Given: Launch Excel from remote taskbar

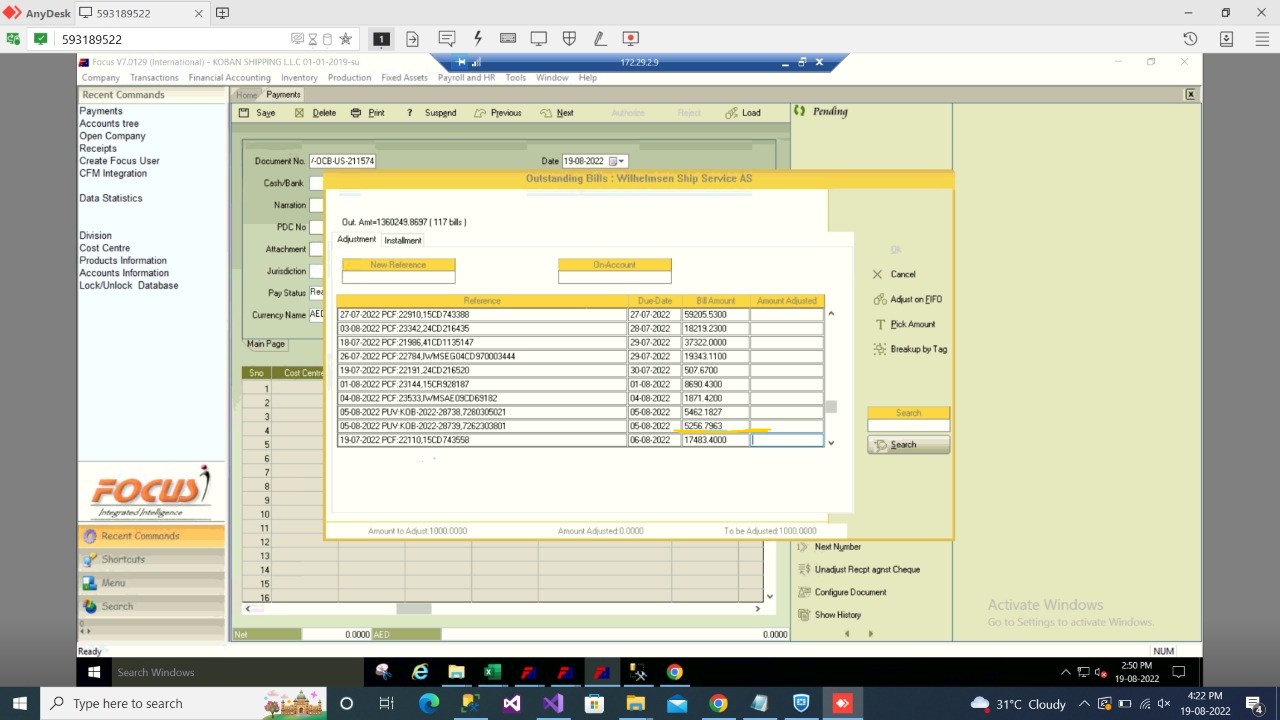Looking at the screenshot, I should point(492,672).
